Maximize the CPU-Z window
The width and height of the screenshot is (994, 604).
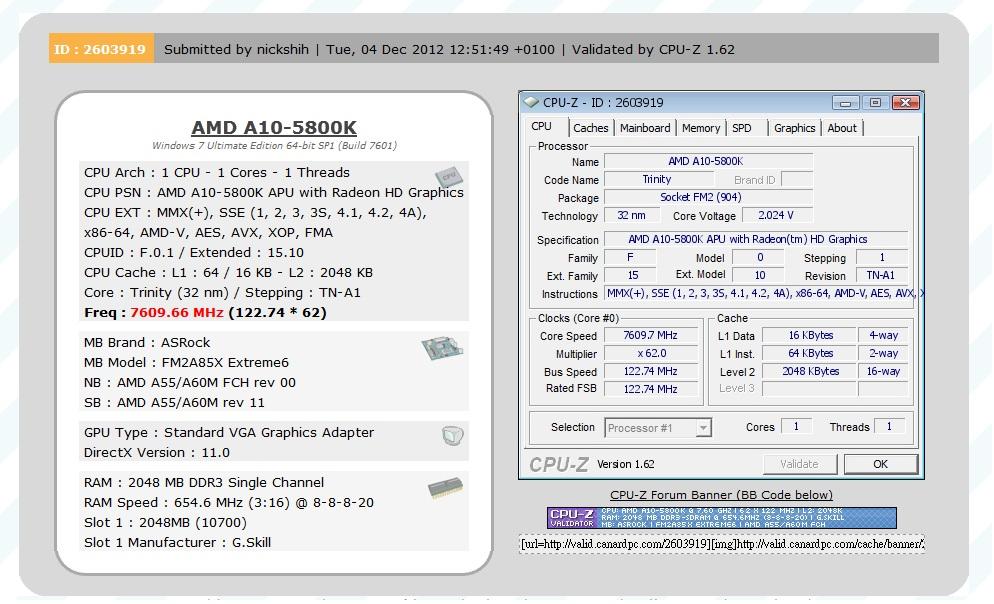click(875, 103)
